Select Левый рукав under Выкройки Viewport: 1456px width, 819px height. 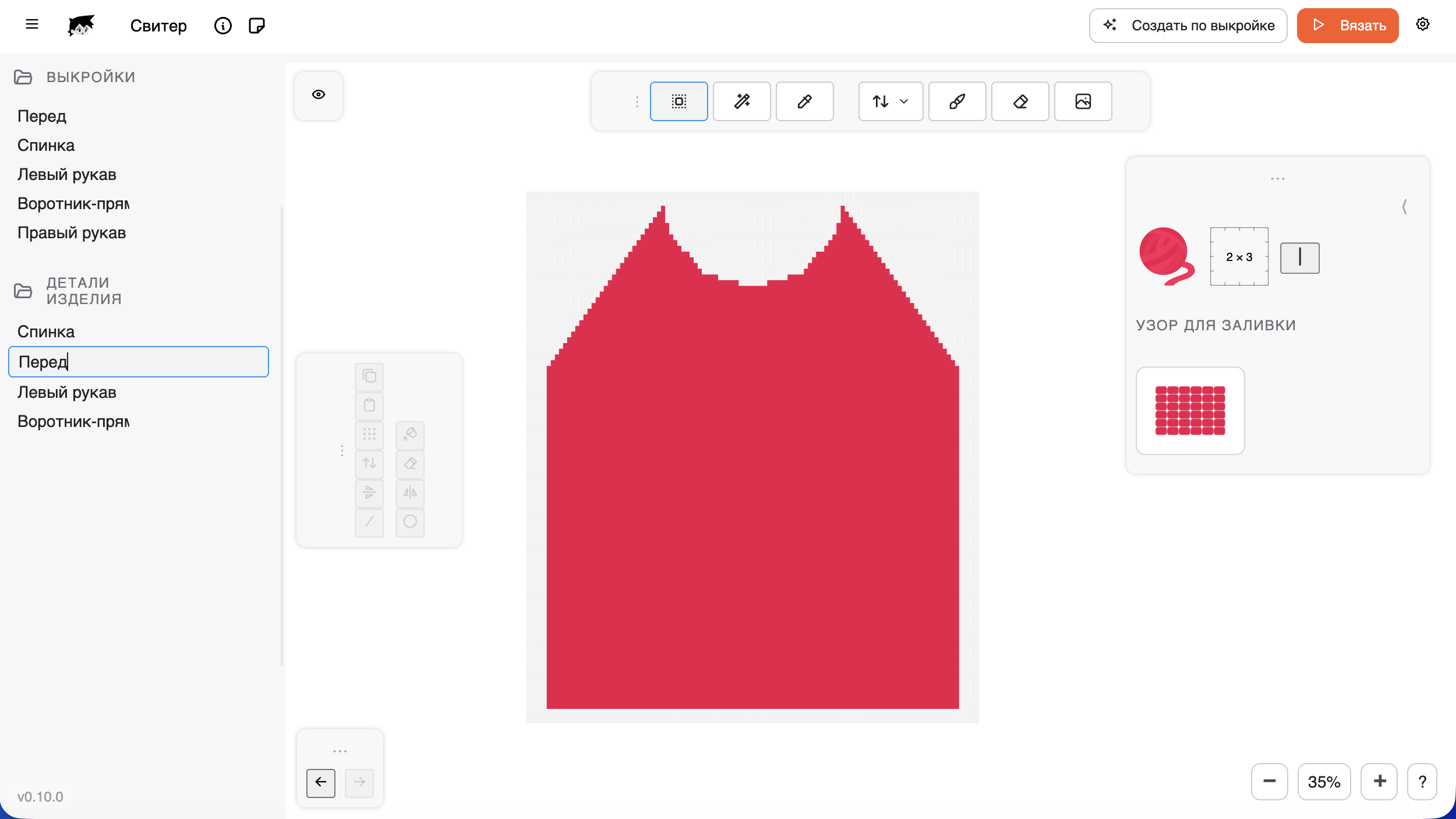(x=67, y=175)
